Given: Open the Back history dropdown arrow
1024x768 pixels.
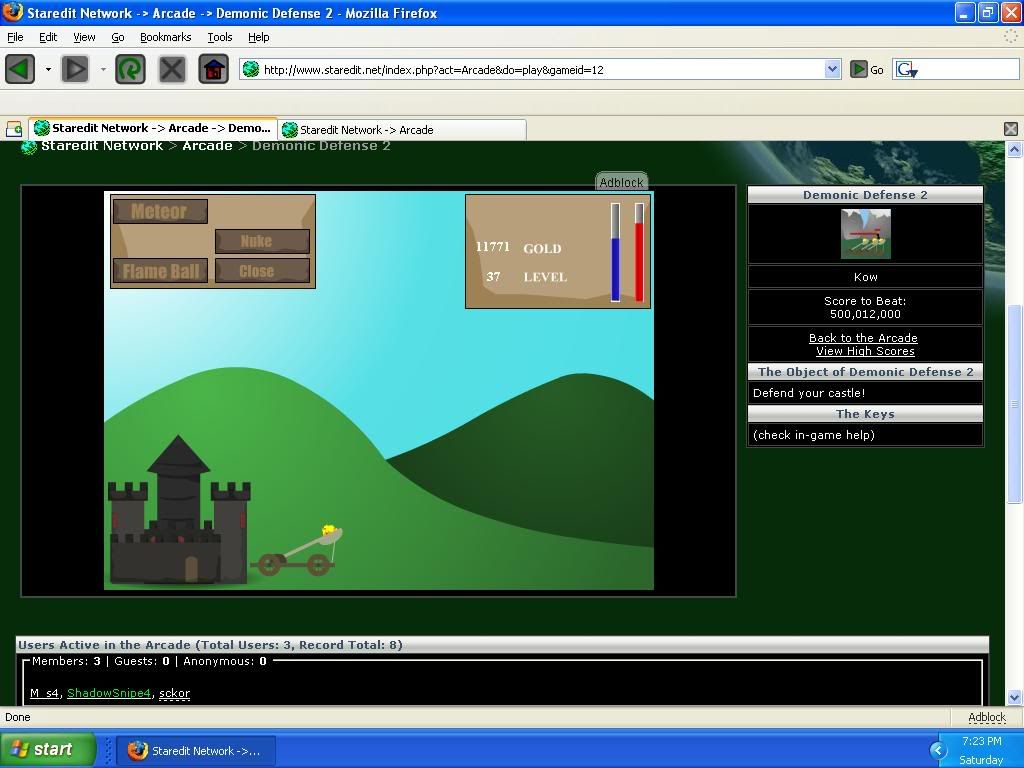Looking at the screenshot, I should (48, 69).
